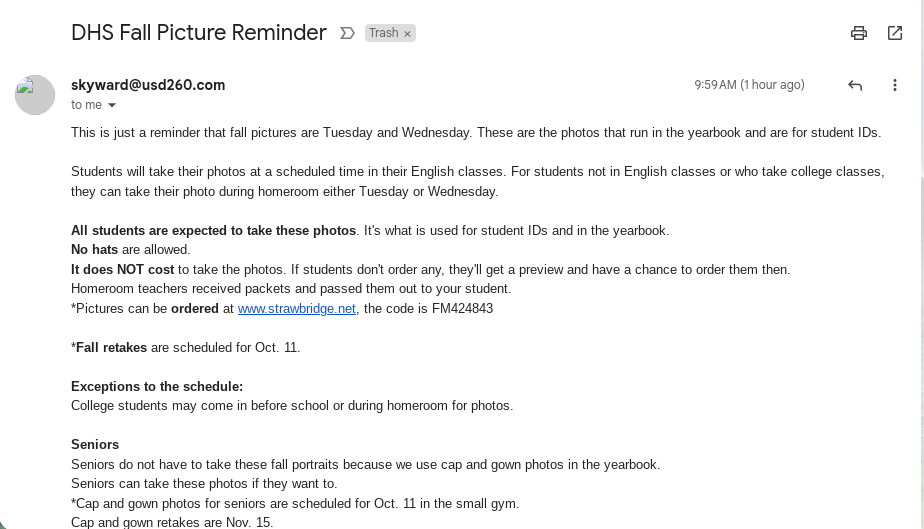Reply using the curved arrow icon
924x529 pixels.
pyautogui.click(x=855, y=85)
